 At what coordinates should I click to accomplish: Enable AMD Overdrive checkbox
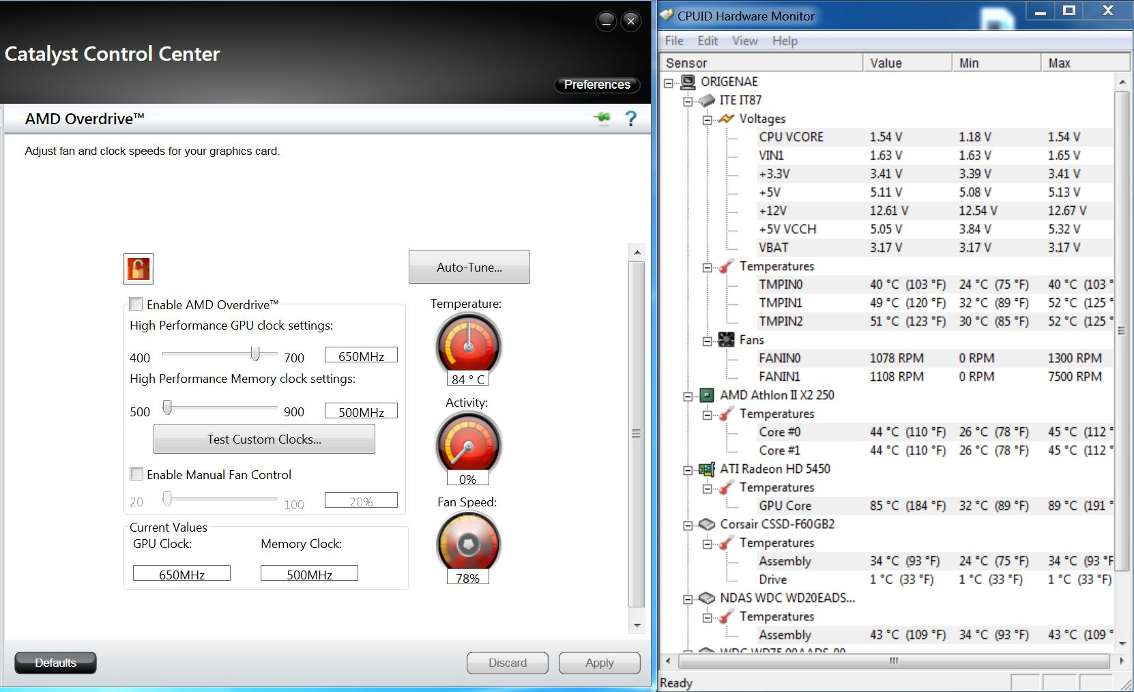click(x=136, y=304)
